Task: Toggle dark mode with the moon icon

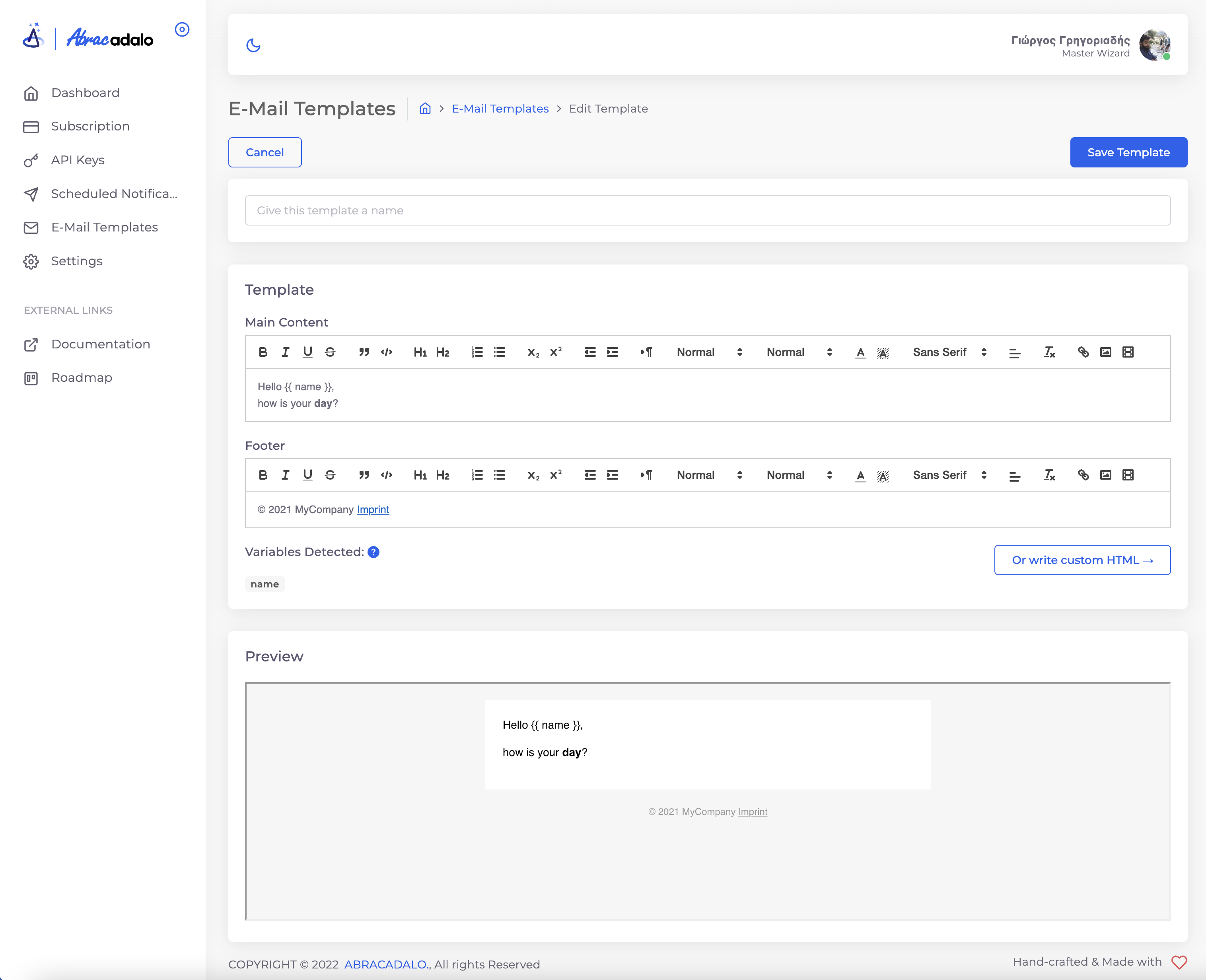Action: point(253,45)
